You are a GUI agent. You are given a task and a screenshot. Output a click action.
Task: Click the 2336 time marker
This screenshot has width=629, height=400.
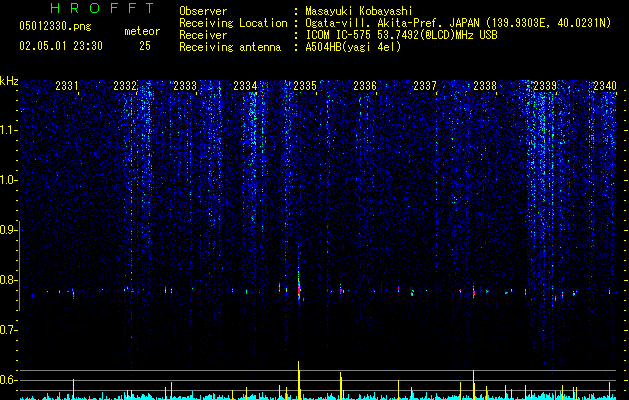coord(365,85)
